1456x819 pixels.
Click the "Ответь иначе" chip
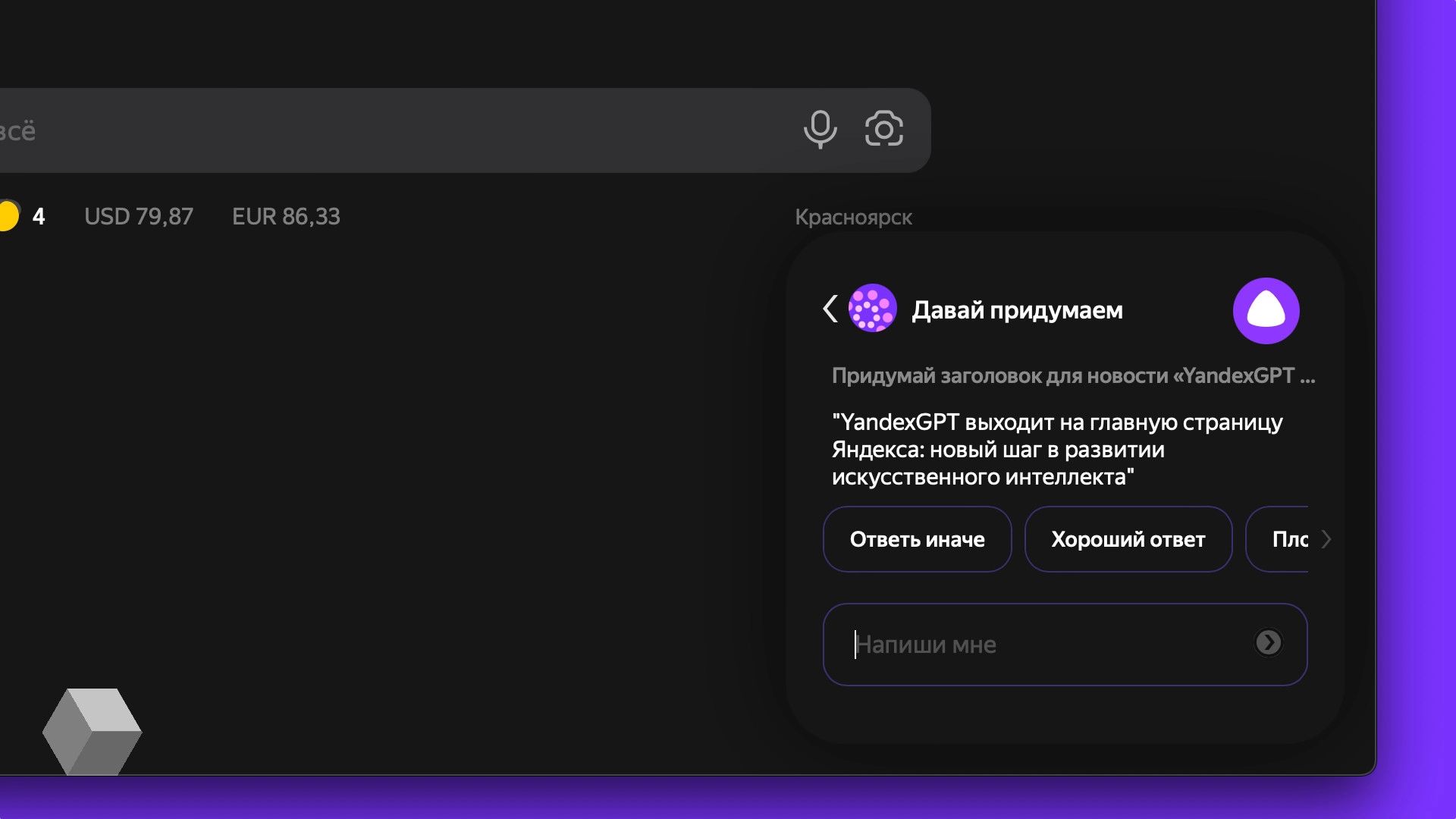click(x=917, y=539)
